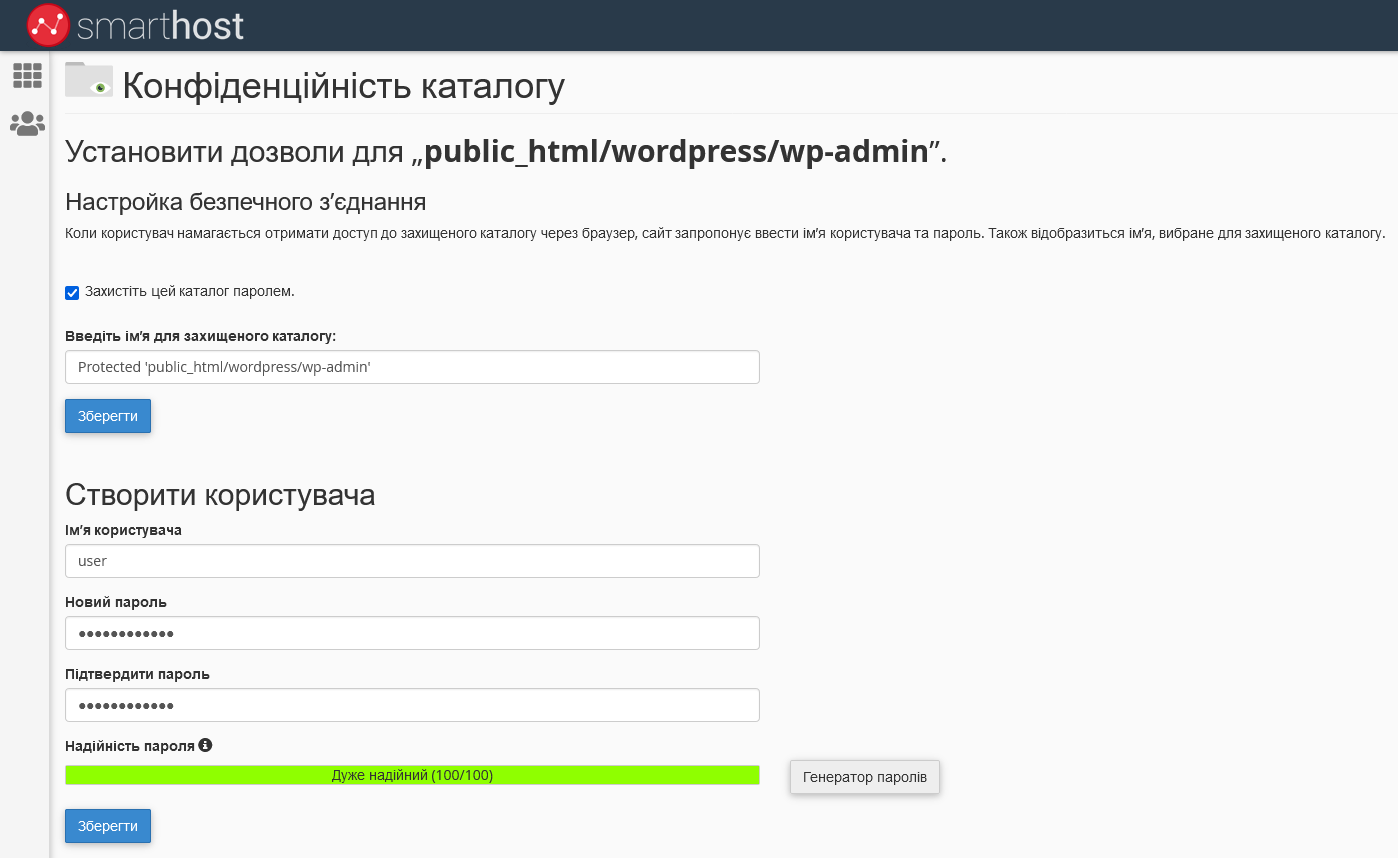The width and height of the screenshot is (1398, 858).
Task: Click the protected directory name input field
Action: click(412, 367)
